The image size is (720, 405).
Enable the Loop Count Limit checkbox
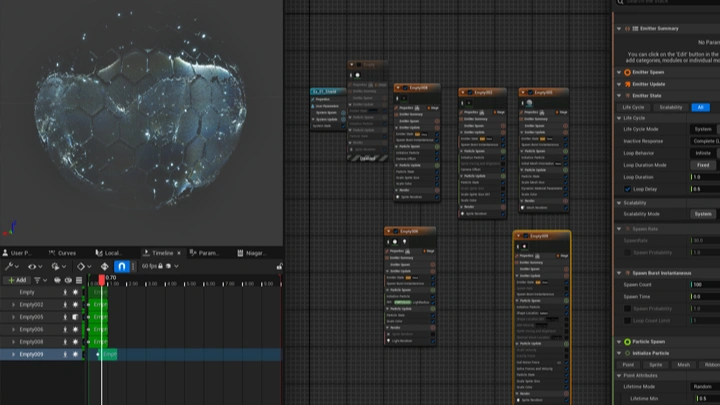pos(626,321)
